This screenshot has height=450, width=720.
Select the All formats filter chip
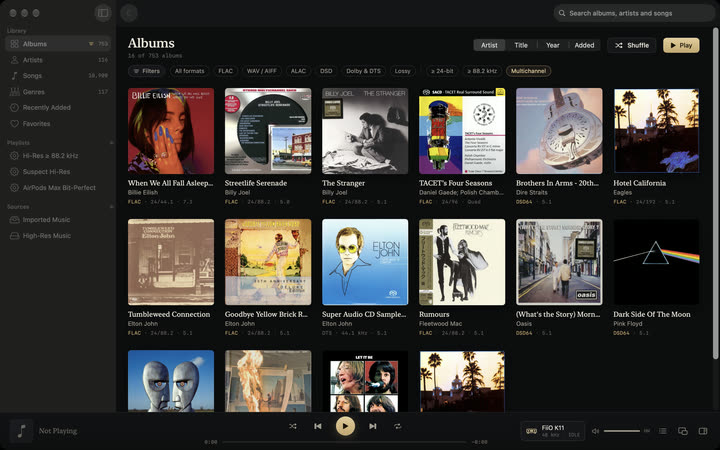(x=189, y=71)
